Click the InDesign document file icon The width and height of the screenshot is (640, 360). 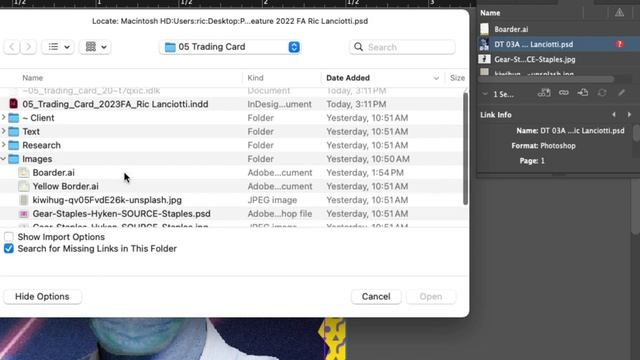pos(13,104)
